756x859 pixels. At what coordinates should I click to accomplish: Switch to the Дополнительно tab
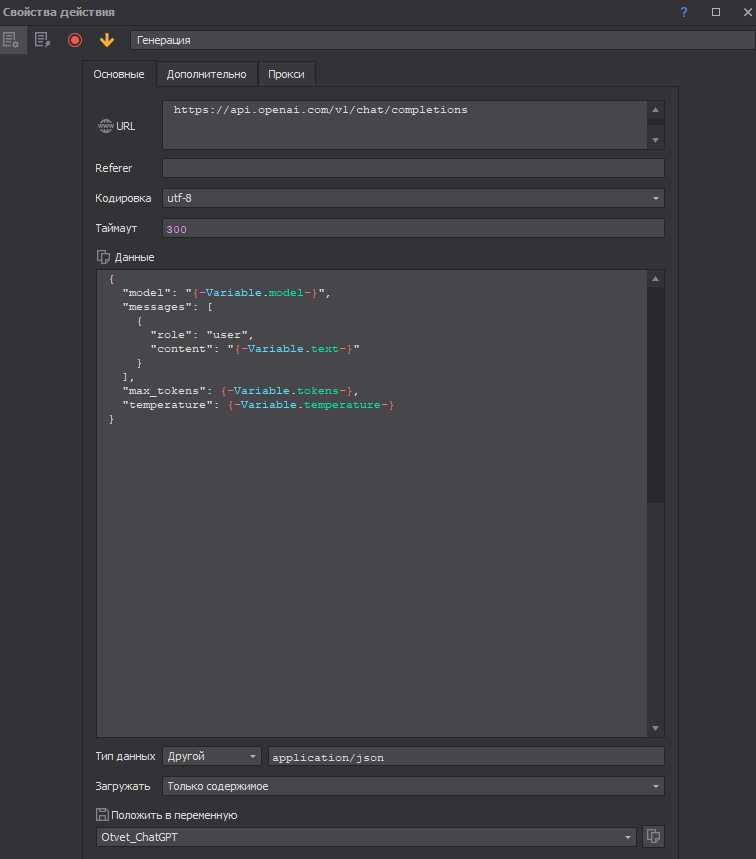pos(206,74)
